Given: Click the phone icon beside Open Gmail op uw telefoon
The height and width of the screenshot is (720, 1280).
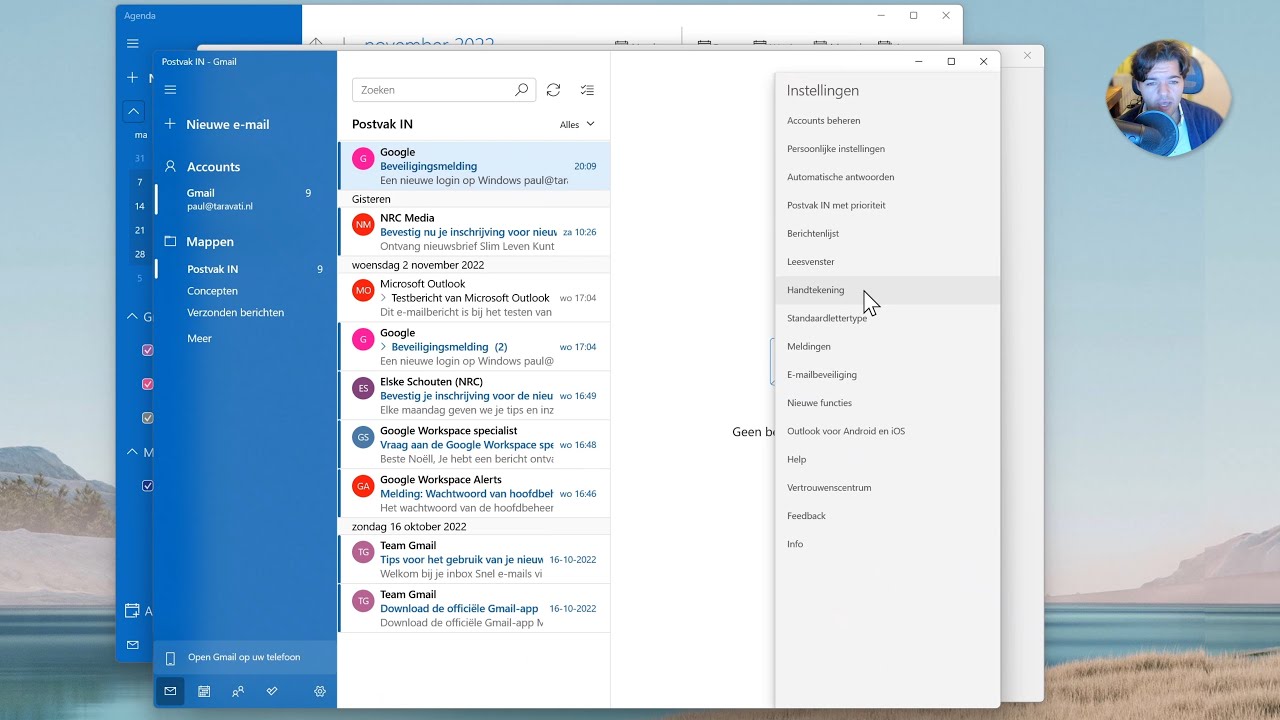Looking at the screenshot, I should [x=170, y=658].
